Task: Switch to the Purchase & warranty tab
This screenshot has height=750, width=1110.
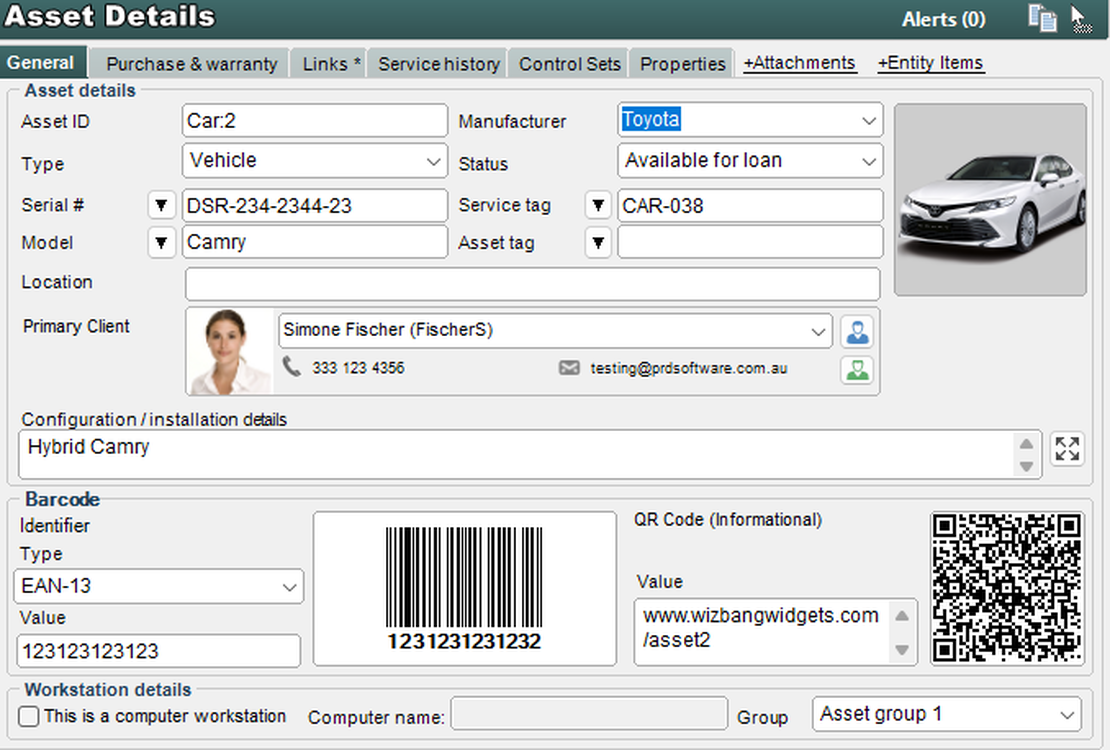Action: pyautogui.click(x=191, y=64)
